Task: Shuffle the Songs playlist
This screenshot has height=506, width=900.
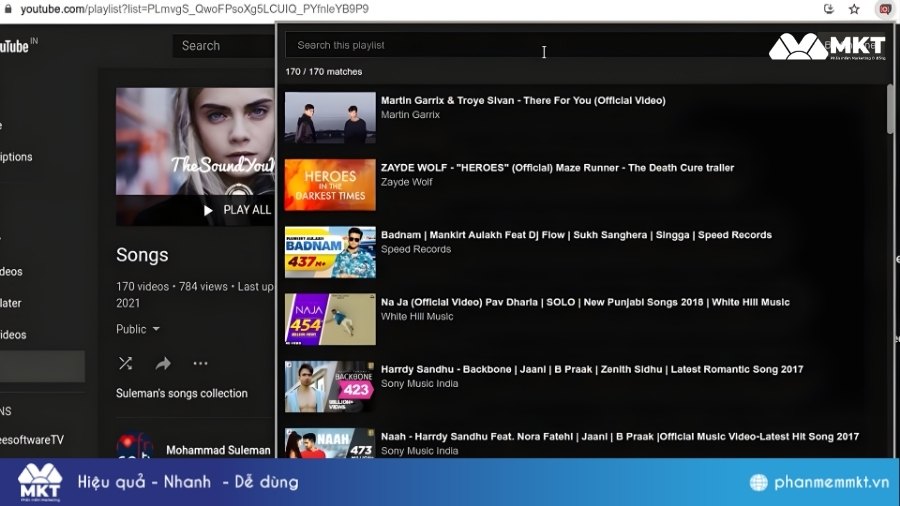Action: tap(125, 363)
